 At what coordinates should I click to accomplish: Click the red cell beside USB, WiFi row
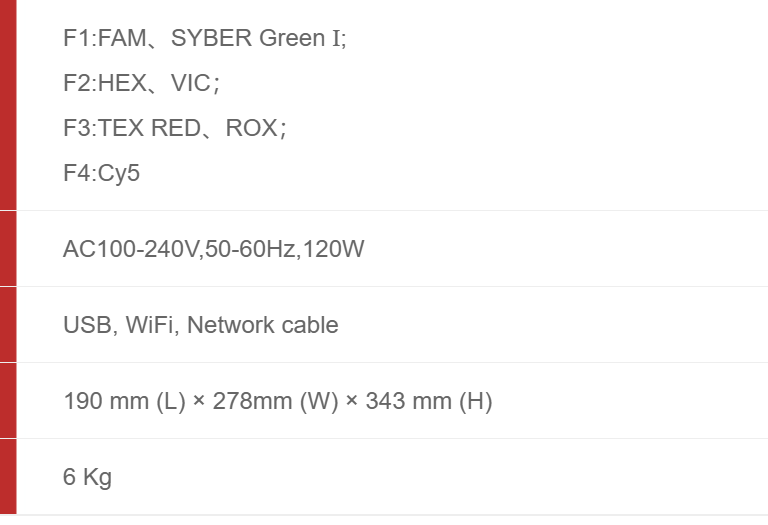8,324
